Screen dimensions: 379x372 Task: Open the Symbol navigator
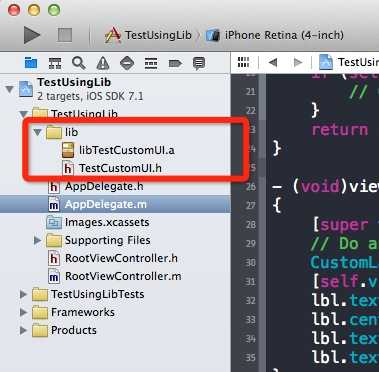click(x=55, y=63)
